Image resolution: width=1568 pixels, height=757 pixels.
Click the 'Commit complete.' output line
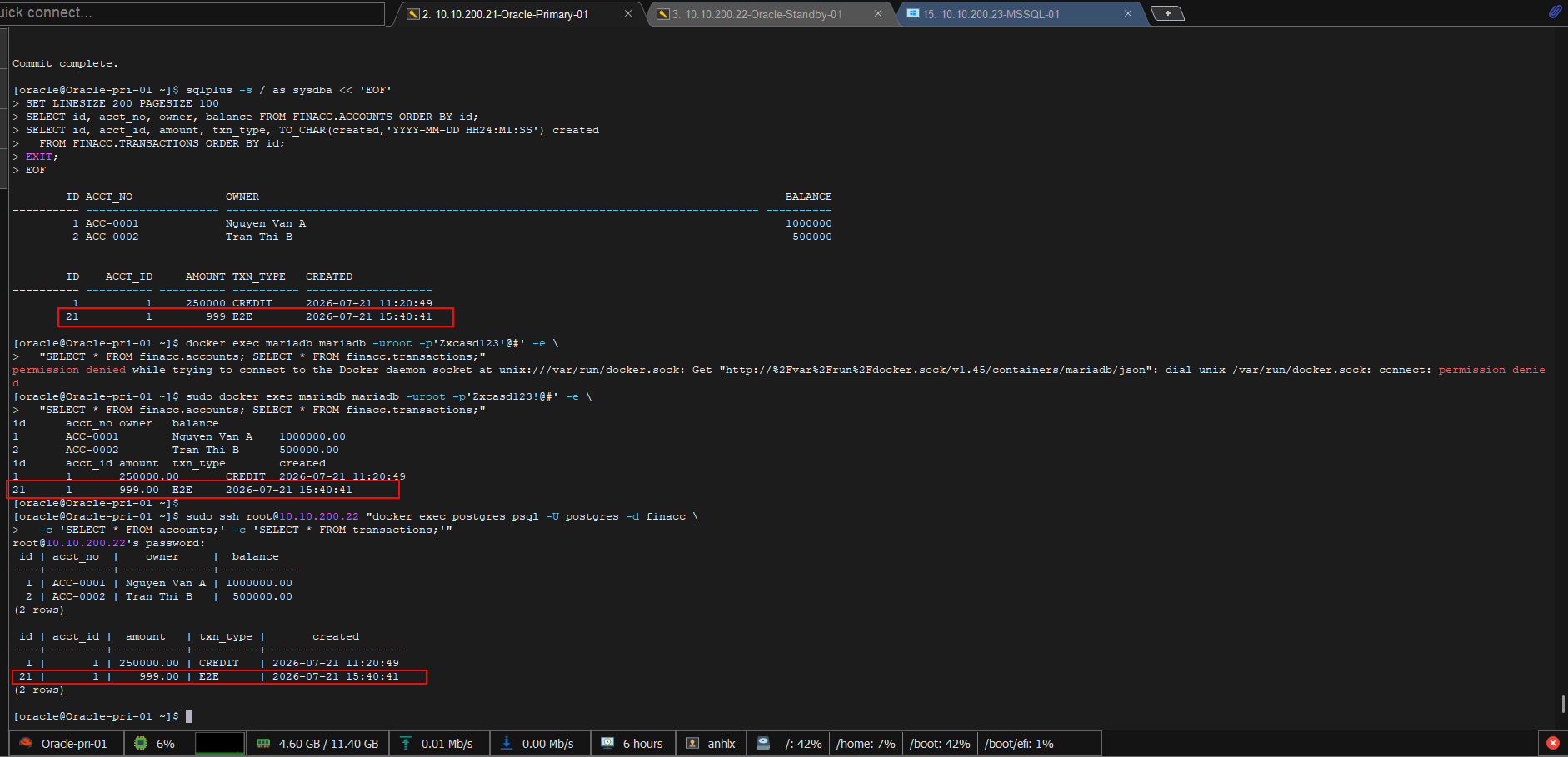pyautogui.click(x=65, y=63)
